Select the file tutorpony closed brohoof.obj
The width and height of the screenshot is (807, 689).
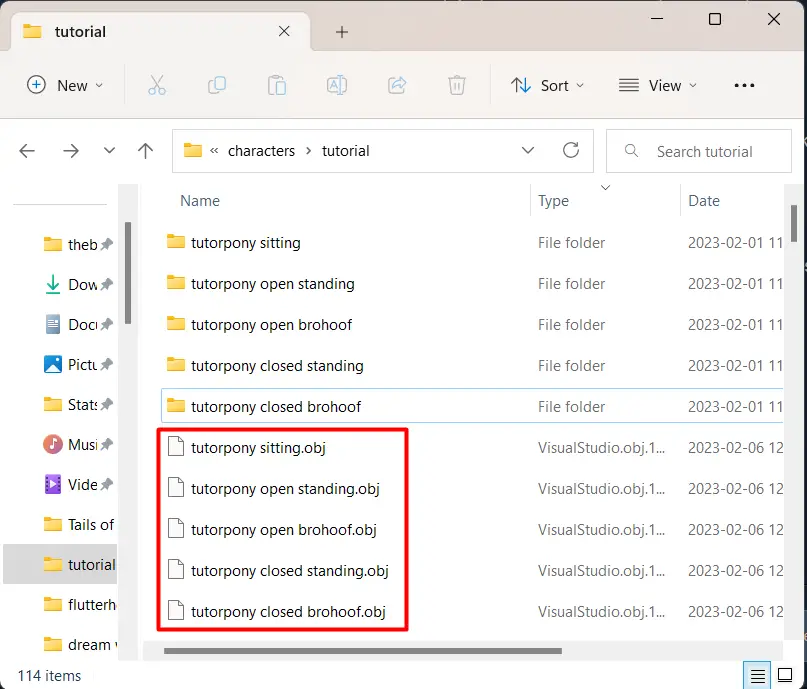pyautogui.click(x=472, y=612)
